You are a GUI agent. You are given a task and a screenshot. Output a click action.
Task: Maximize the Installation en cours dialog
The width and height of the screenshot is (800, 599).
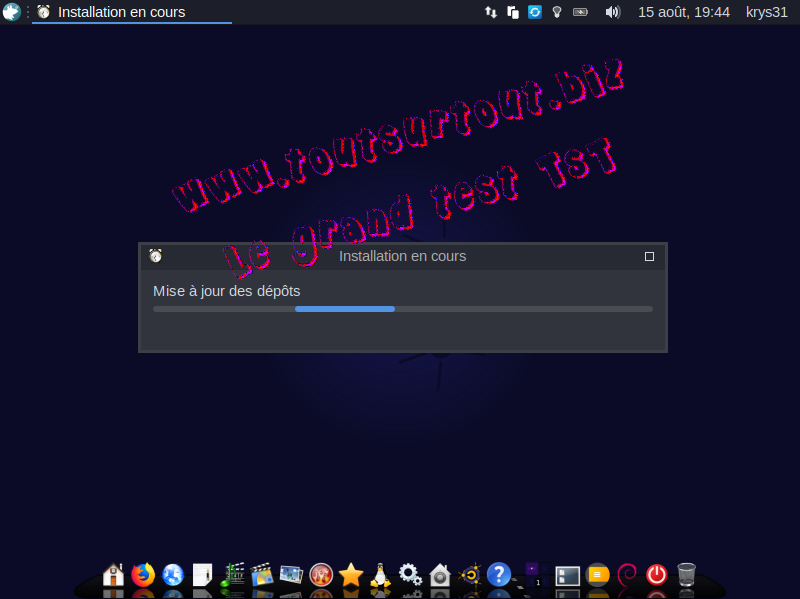point(649,256)
